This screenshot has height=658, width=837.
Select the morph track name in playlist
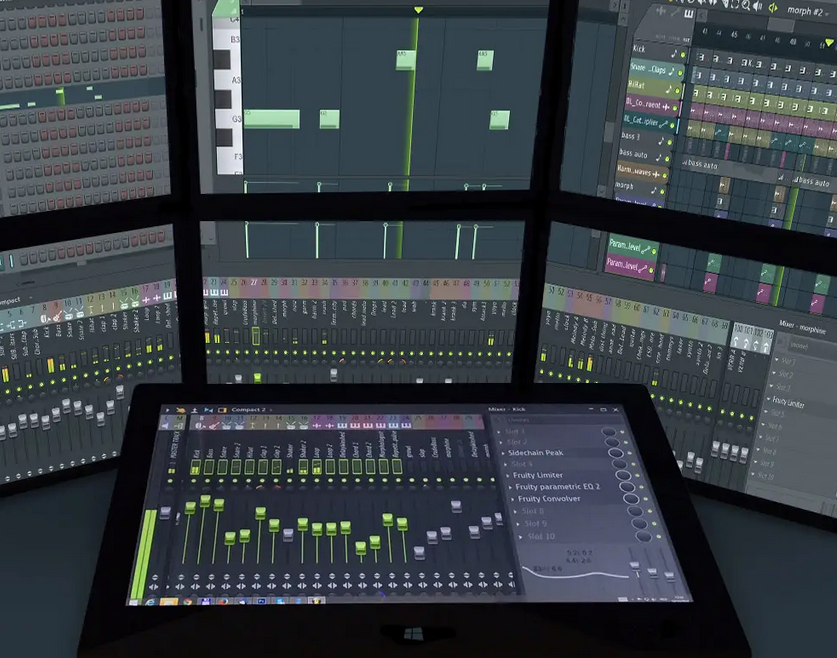click(x=624, y=186)
